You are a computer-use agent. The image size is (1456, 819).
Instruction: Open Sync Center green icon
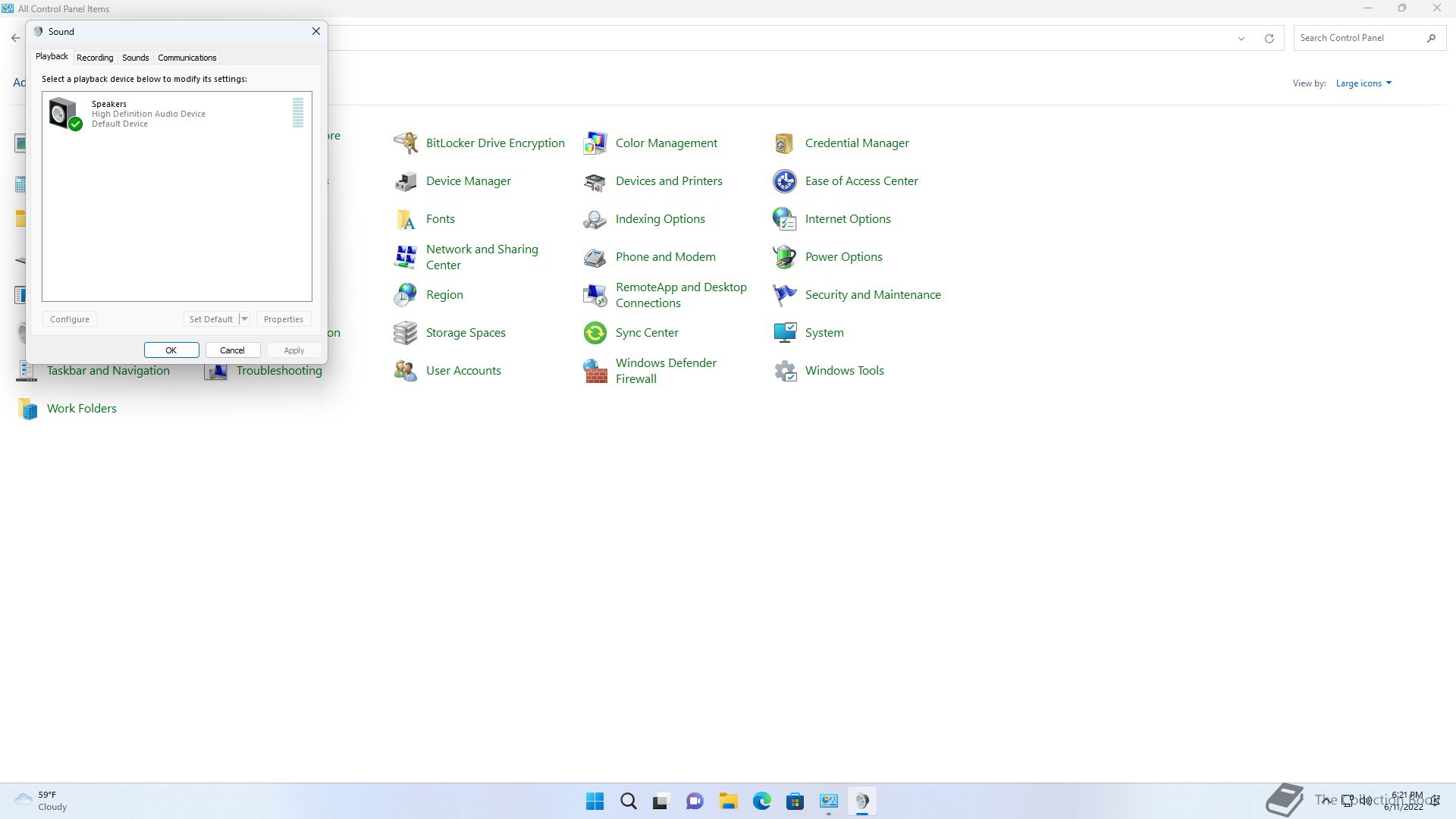pos(595,332)
